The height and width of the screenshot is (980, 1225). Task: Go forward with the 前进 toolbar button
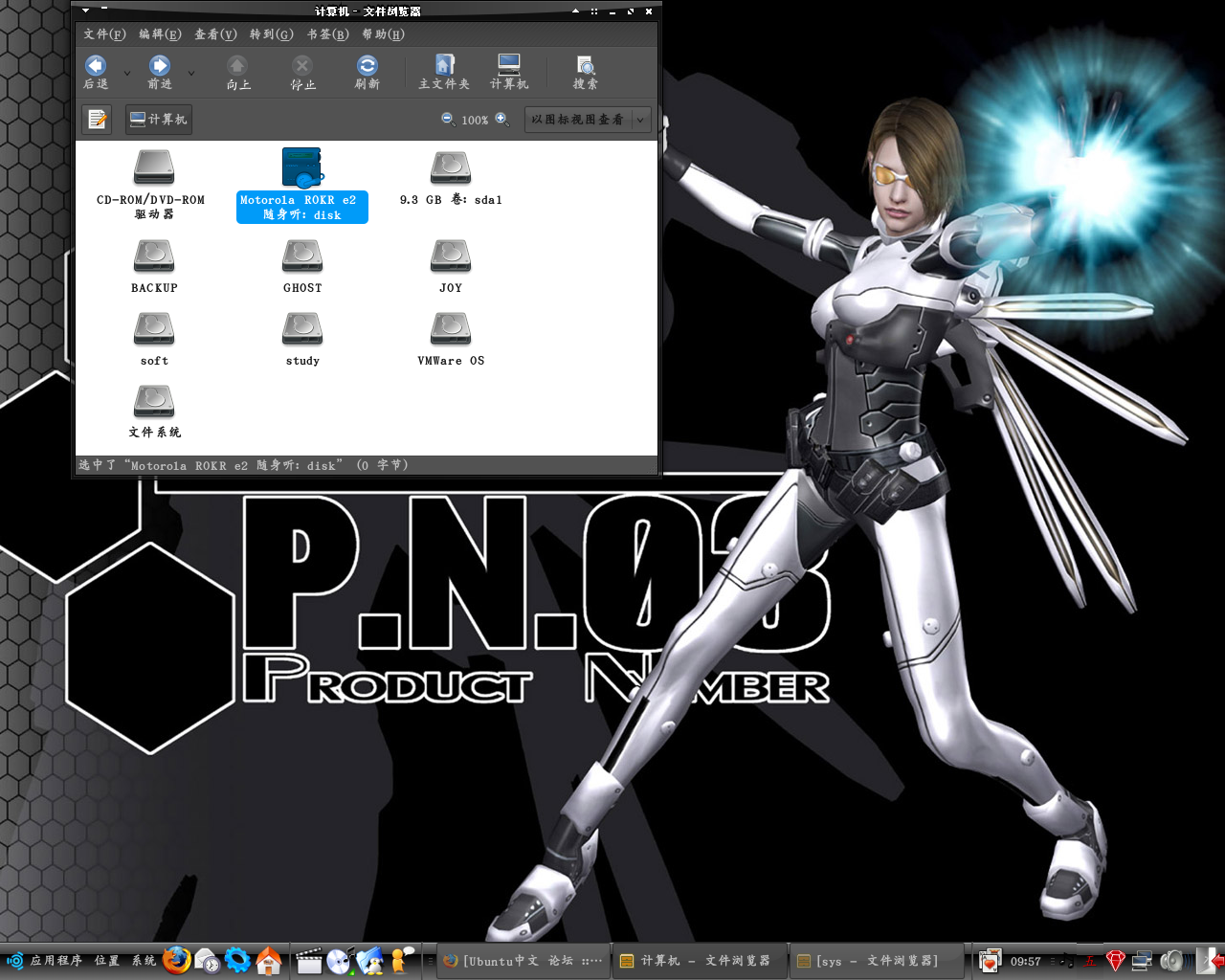pos(160,73)
